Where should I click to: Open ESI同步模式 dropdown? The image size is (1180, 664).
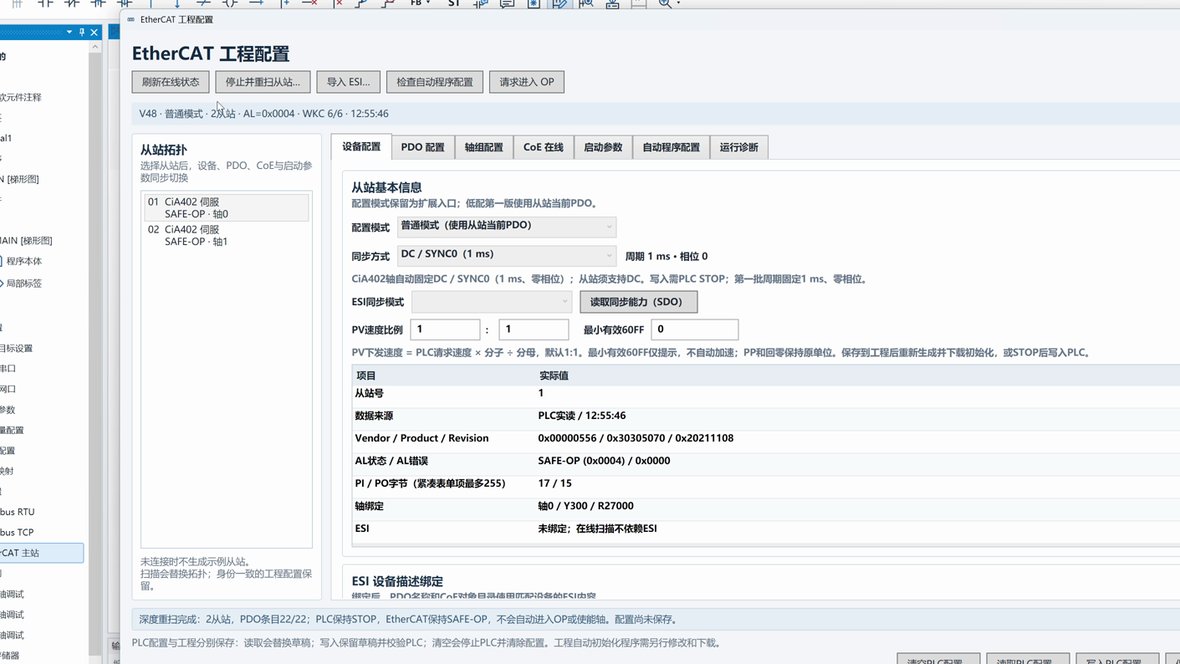(x=492, y=302)
